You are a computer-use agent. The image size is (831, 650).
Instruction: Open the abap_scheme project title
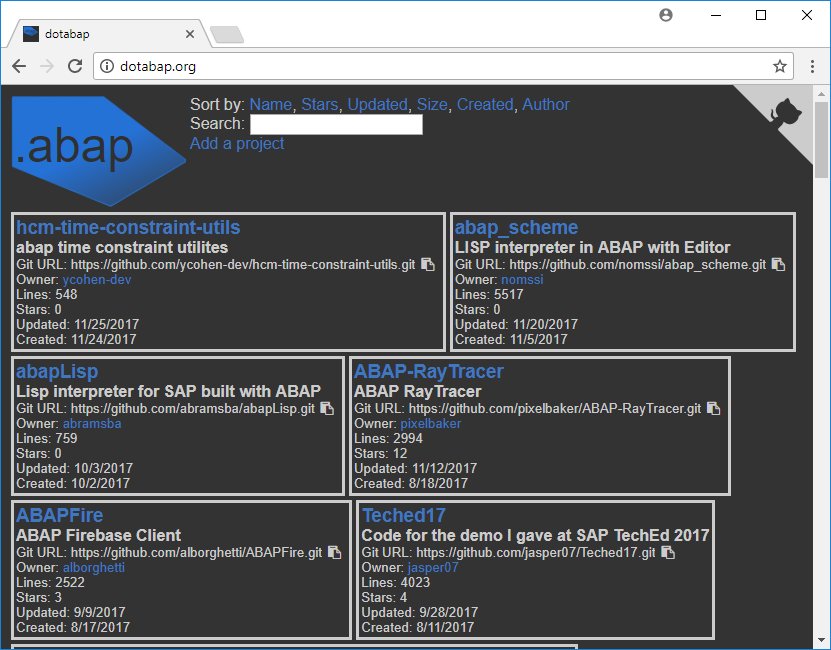[516, 227]
